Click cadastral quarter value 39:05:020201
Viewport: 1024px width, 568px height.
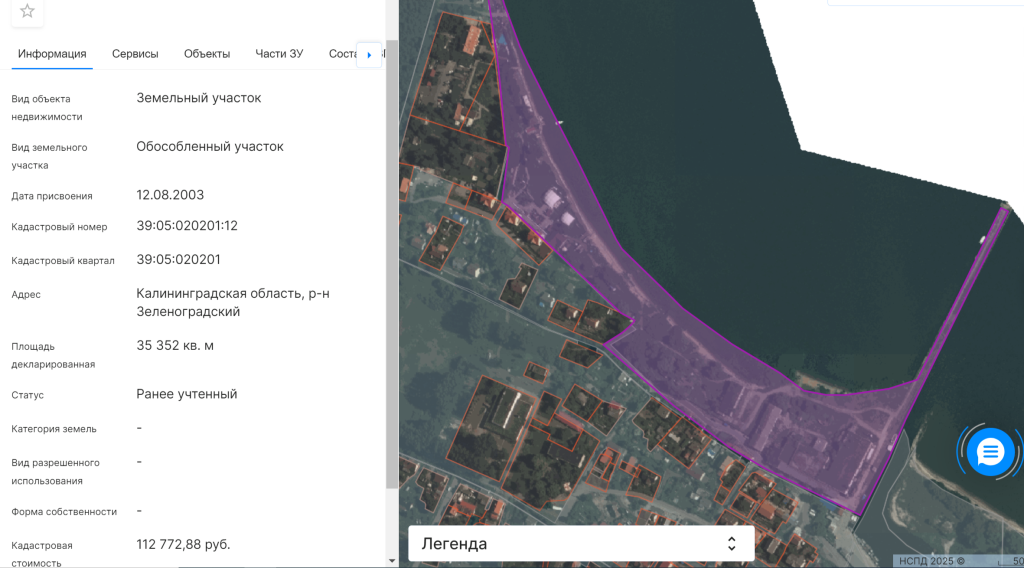(x=178, y=260)
